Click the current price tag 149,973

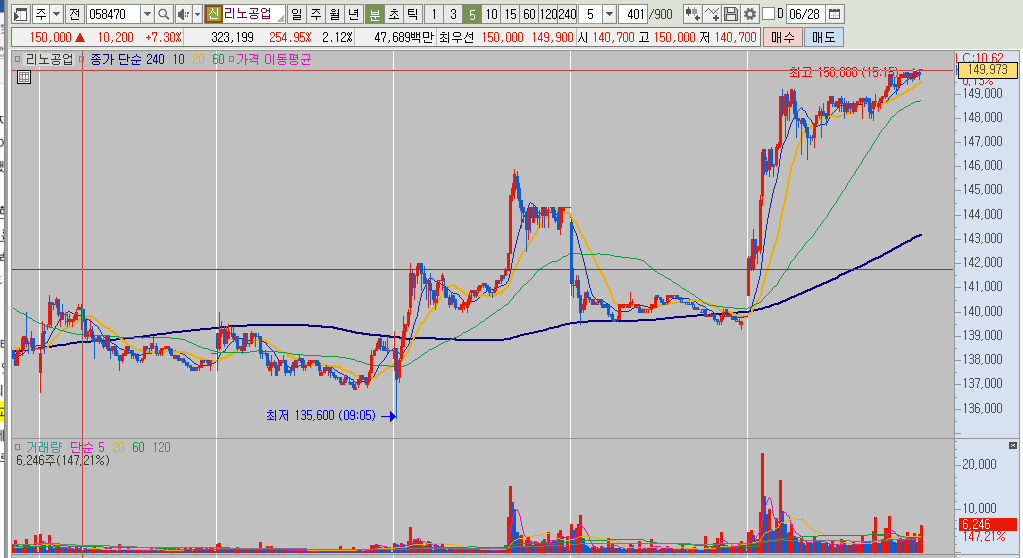[987, 69]
